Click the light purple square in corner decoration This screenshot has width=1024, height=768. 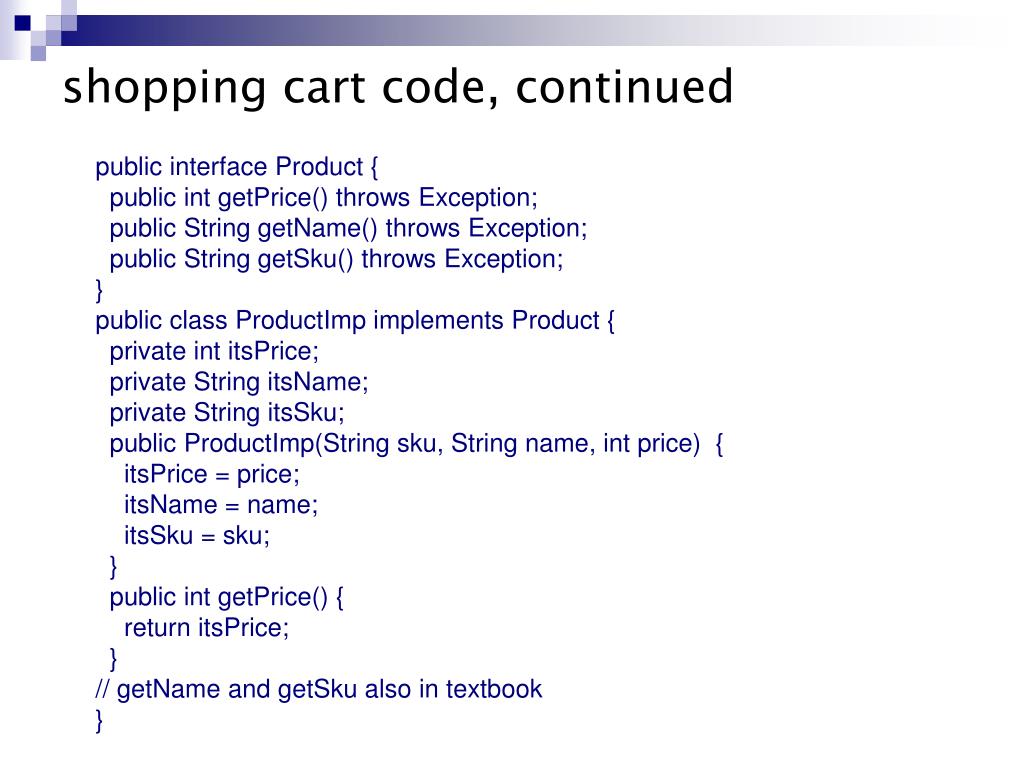tap(38, 53)
